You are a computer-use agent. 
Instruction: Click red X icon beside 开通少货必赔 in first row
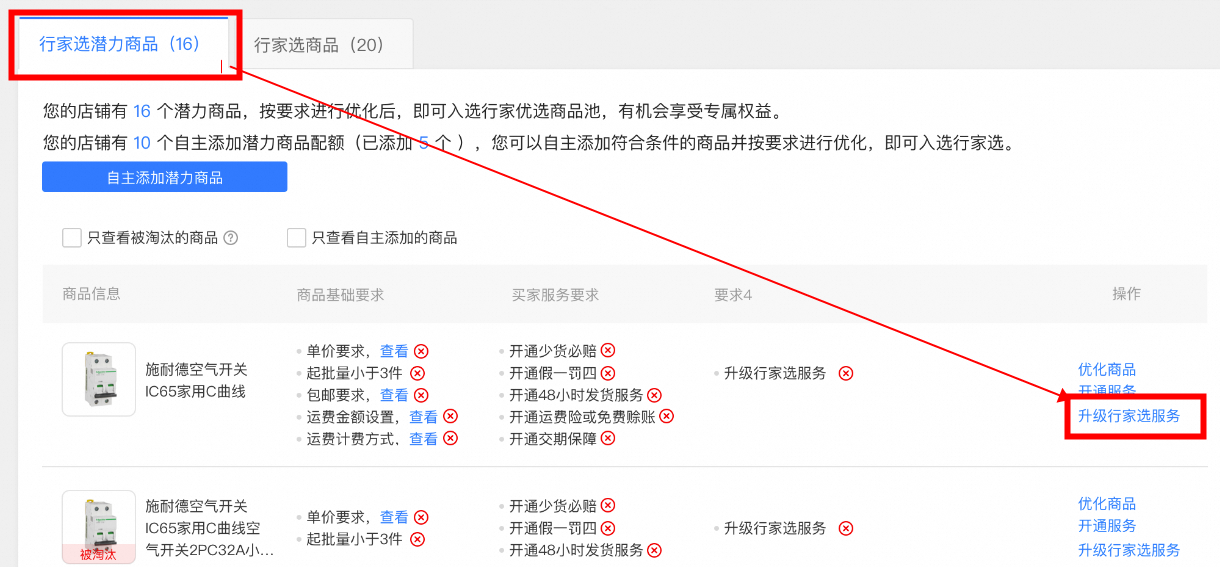[x=608, y=350]
